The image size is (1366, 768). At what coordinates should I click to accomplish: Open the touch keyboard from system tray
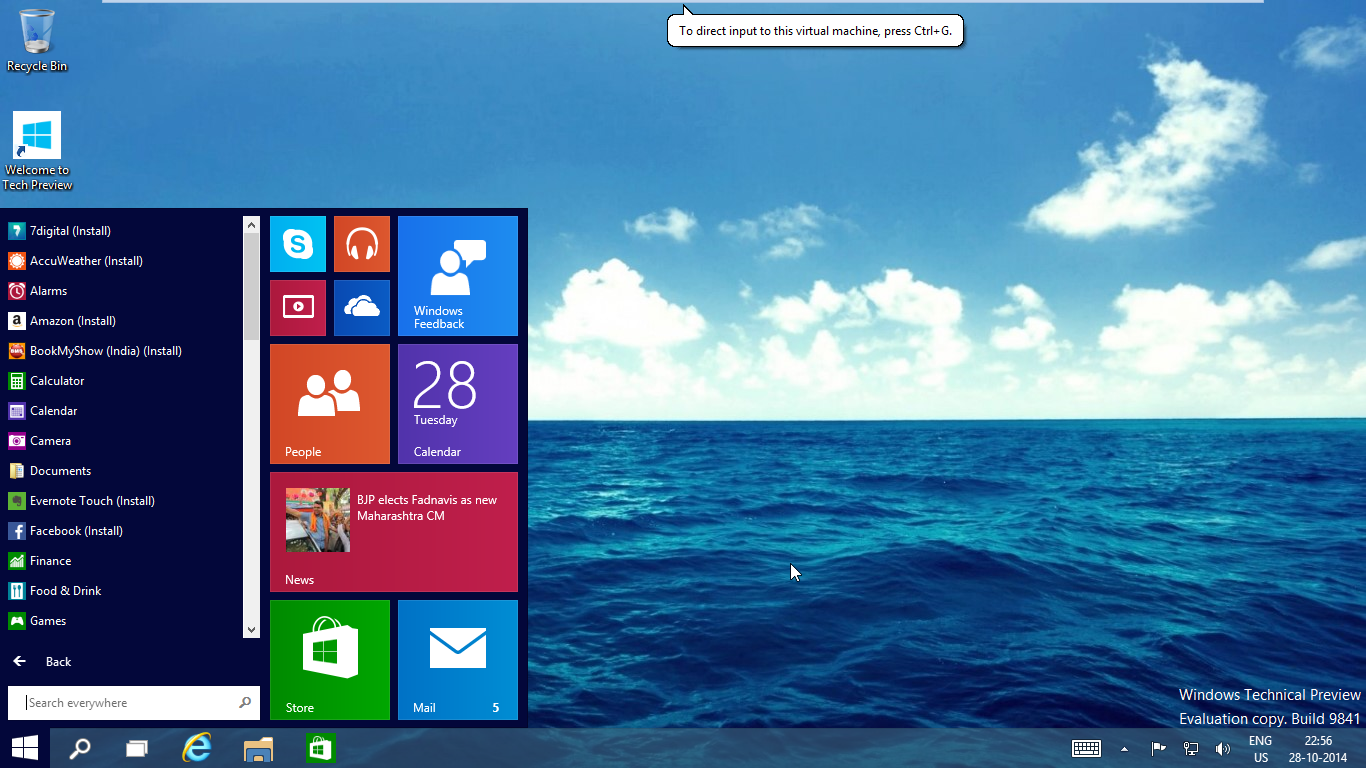pyautogui.click(x=1087, y=747)
